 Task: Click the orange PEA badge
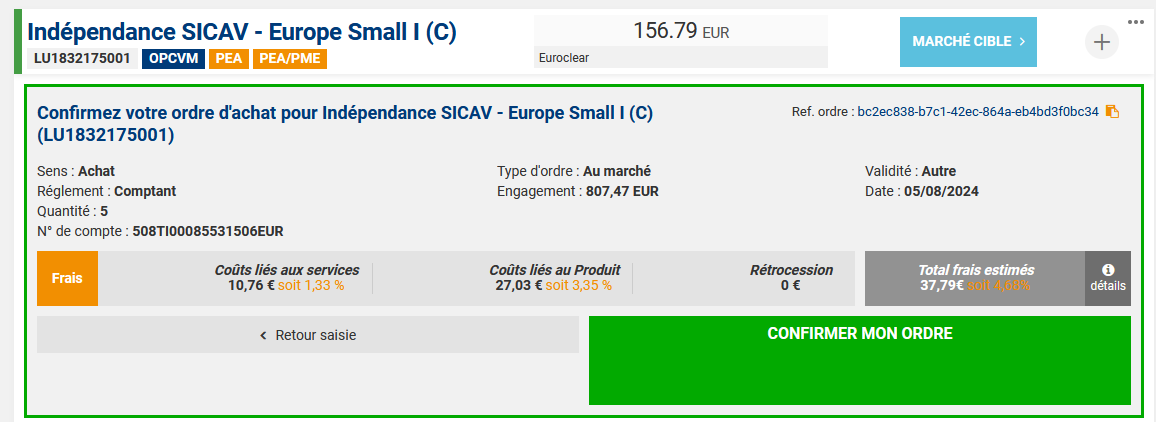click(x=230, y=58)
